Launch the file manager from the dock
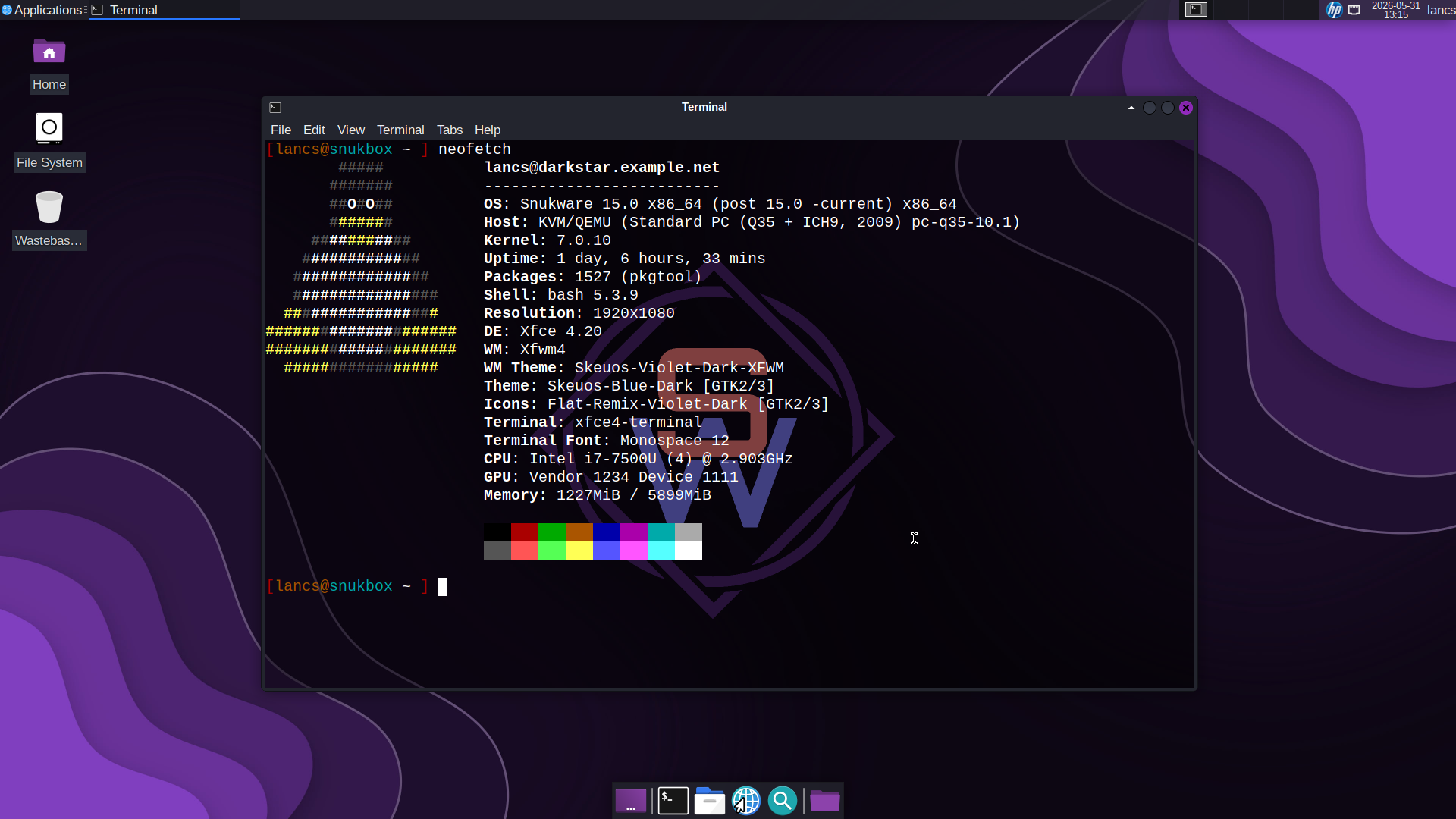The width and height of the screenshot is (1456, 819). click(x=710, y=801)
